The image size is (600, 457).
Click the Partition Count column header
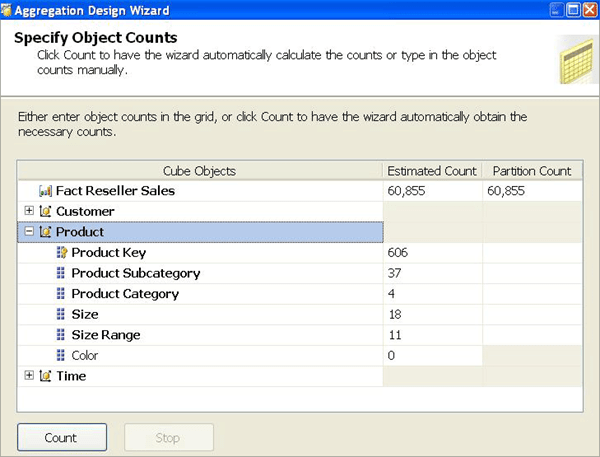coord(530,171)
